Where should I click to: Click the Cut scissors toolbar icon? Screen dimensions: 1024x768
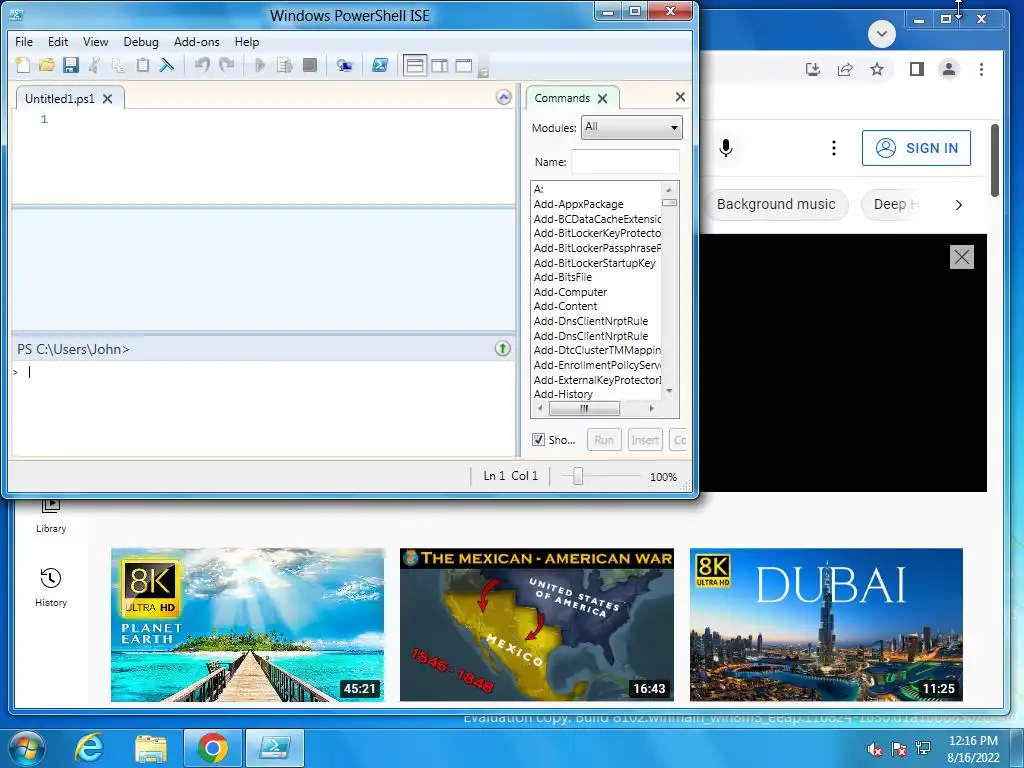tap(95, 65)
